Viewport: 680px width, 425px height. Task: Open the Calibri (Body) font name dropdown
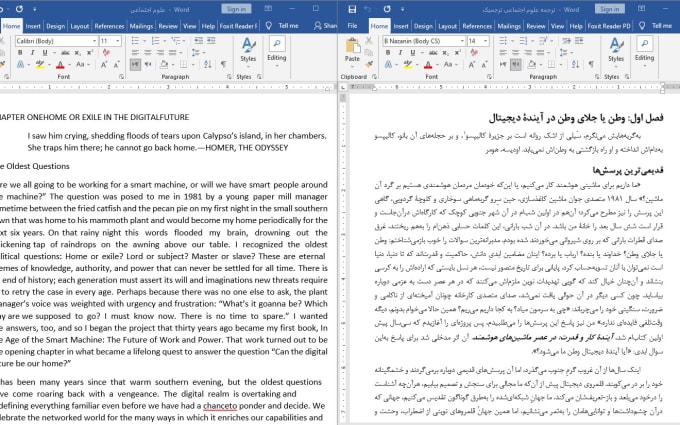95,41
